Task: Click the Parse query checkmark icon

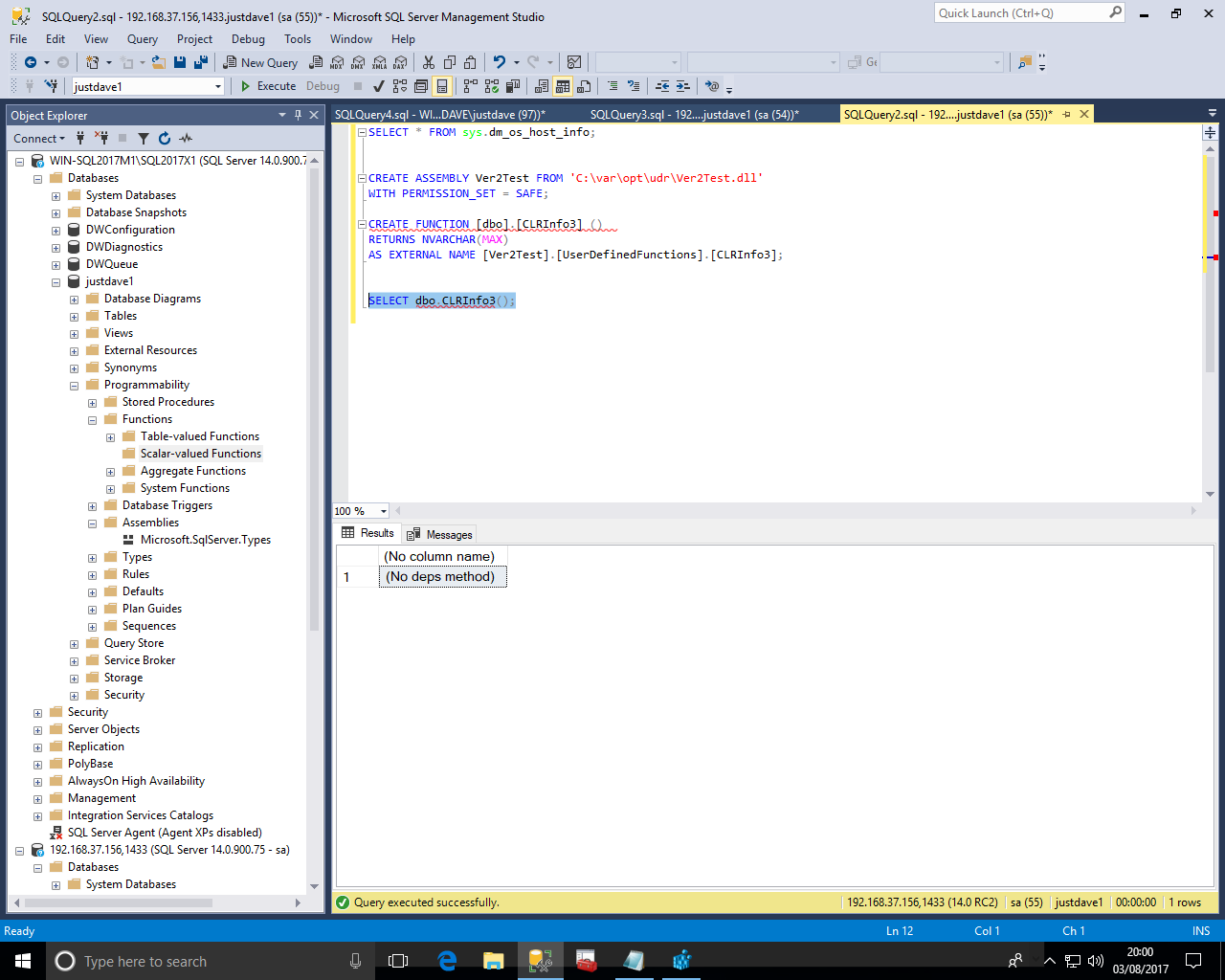Action: pyautogui.click(x=379, y=86)
